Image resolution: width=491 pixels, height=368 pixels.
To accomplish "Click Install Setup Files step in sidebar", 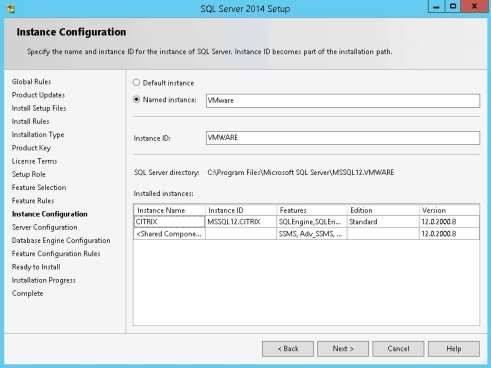I will [x=39, y=108].
